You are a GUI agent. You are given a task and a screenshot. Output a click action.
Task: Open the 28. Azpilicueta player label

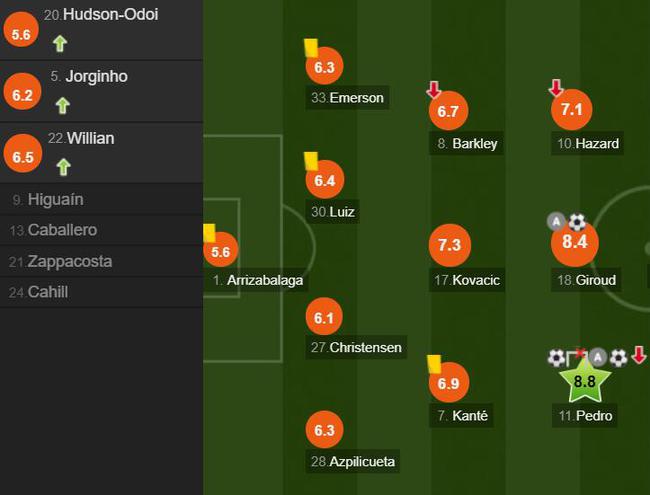tap(353, 461)
